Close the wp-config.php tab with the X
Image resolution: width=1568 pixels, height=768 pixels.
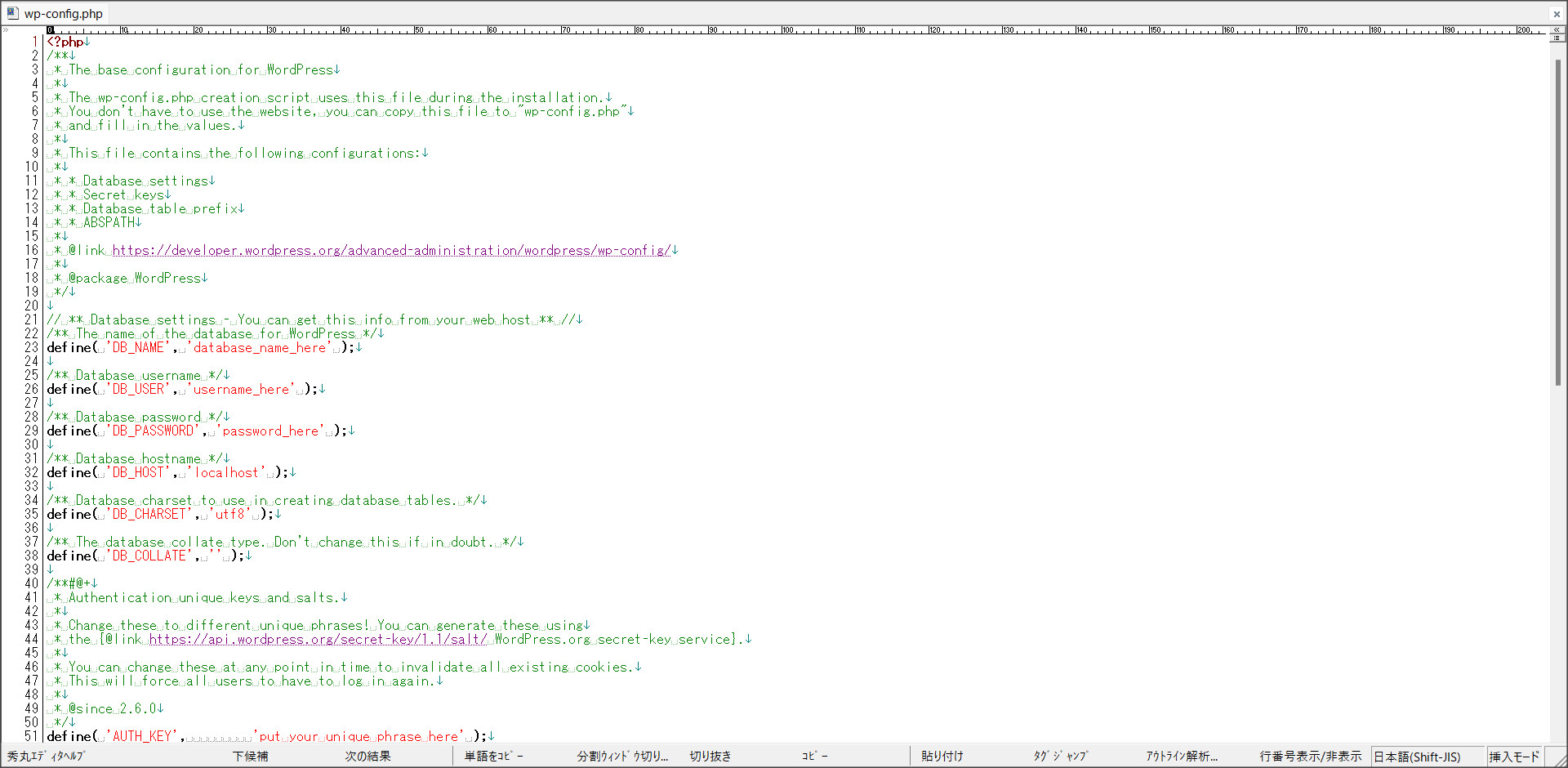(1557, 14)
